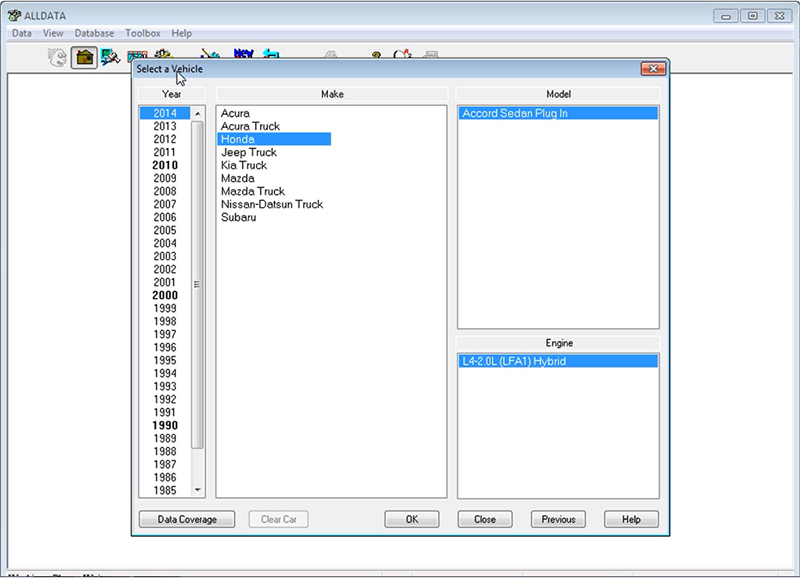Click the Close button in the dialog

coord(485,519)
